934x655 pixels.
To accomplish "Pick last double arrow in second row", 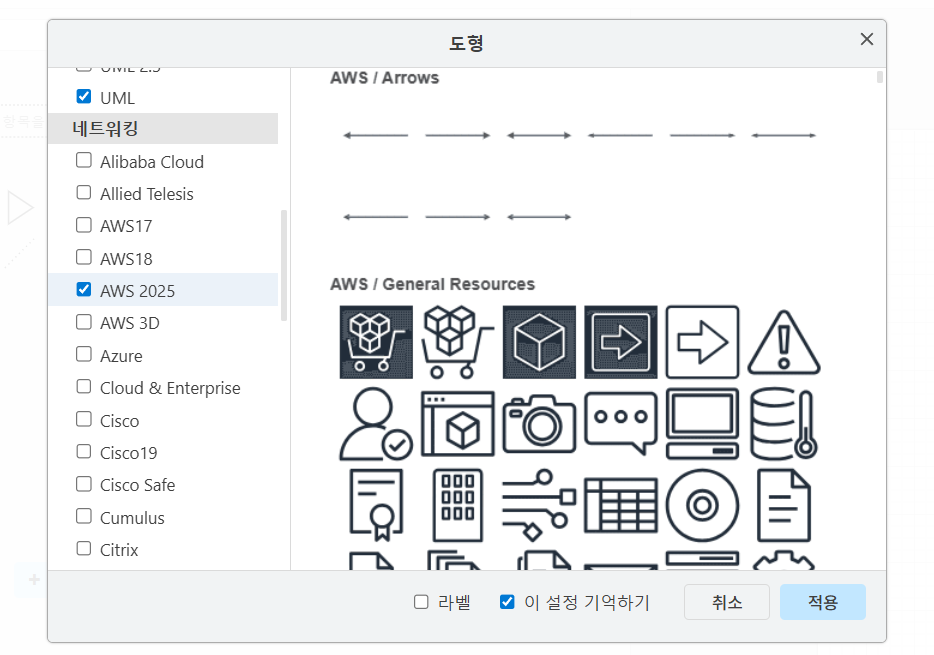I will coord(539,217).
